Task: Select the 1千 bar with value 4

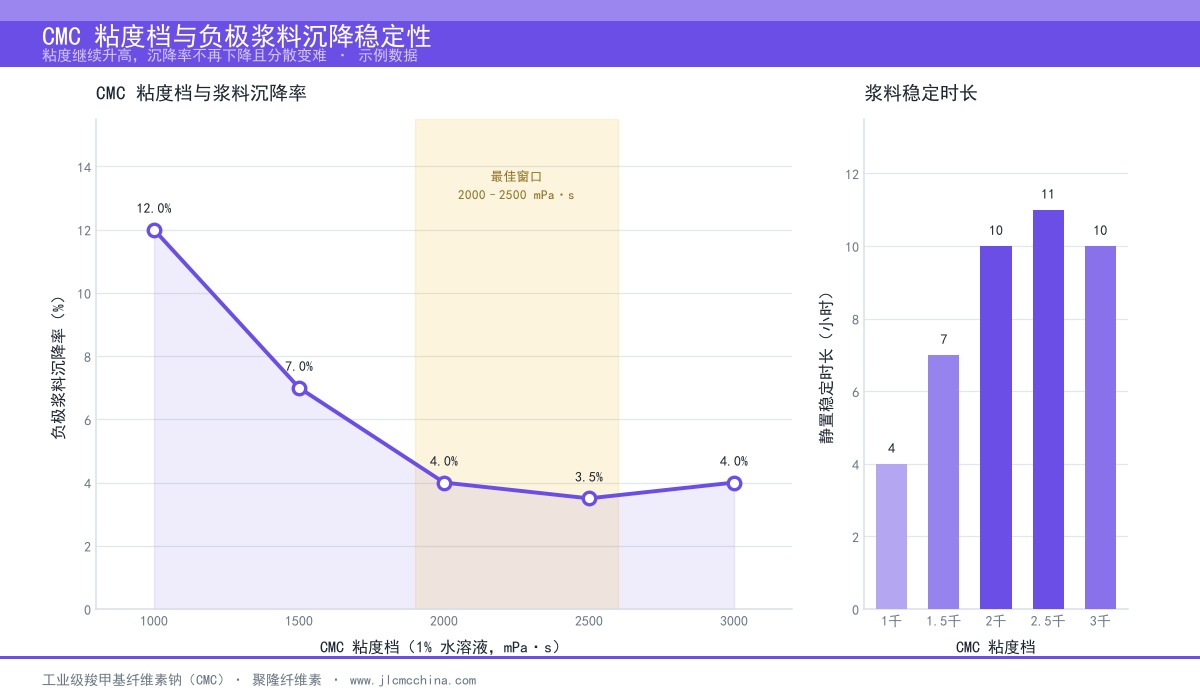Action: (x=891, y=537)
